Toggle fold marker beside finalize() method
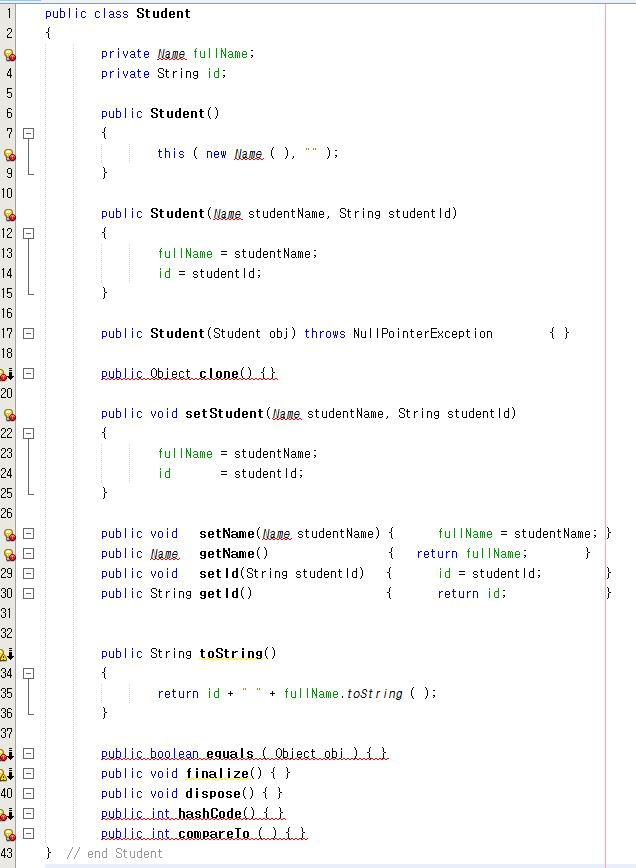The image size is (636, 868). tap(28, 773)
